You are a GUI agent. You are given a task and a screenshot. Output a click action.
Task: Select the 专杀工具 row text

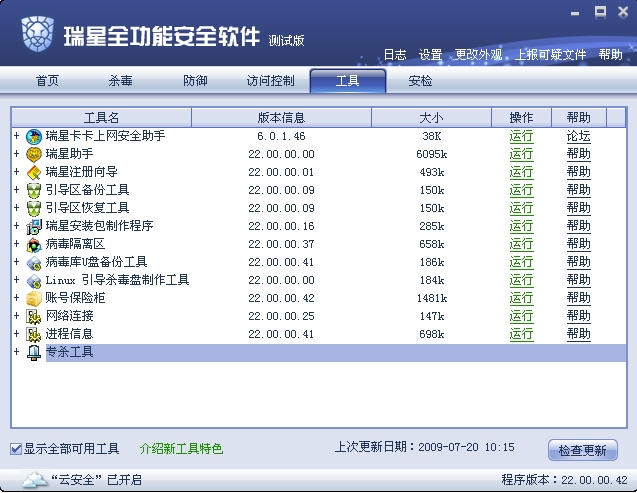(69, 352)
